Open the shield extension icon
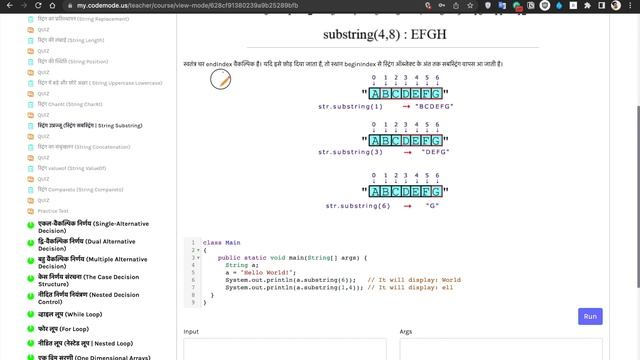 click(488, 6)
